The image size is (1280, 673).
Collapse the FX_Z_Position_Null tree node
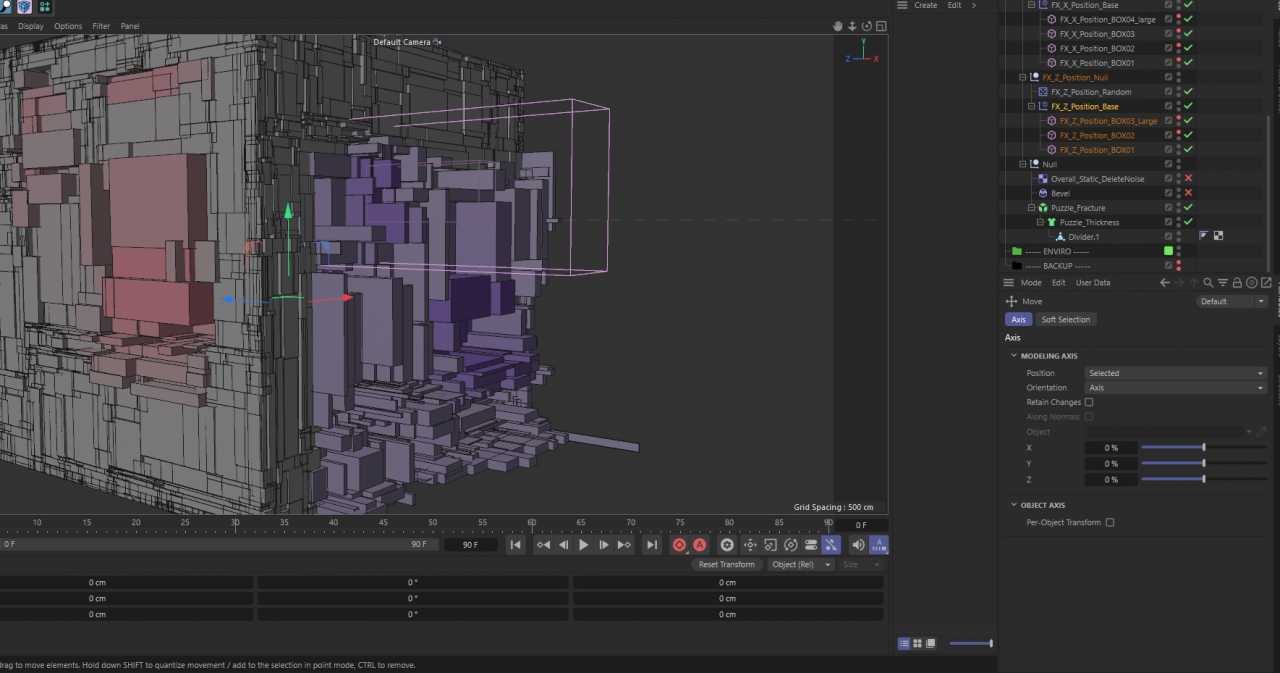point(1023,77)
